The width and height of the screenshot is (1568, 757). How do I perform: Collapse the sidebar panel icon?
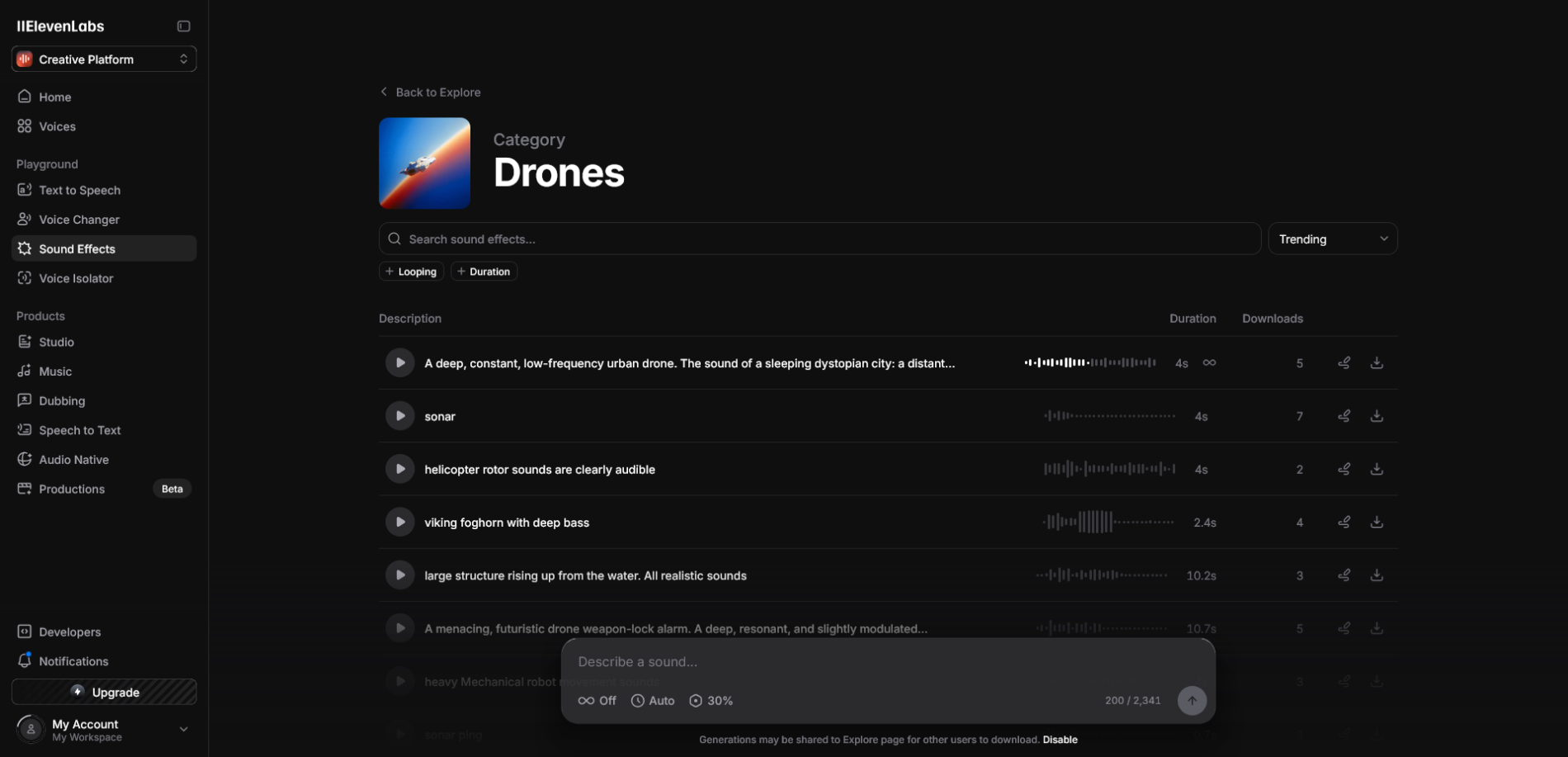click(x=183, y=26)
